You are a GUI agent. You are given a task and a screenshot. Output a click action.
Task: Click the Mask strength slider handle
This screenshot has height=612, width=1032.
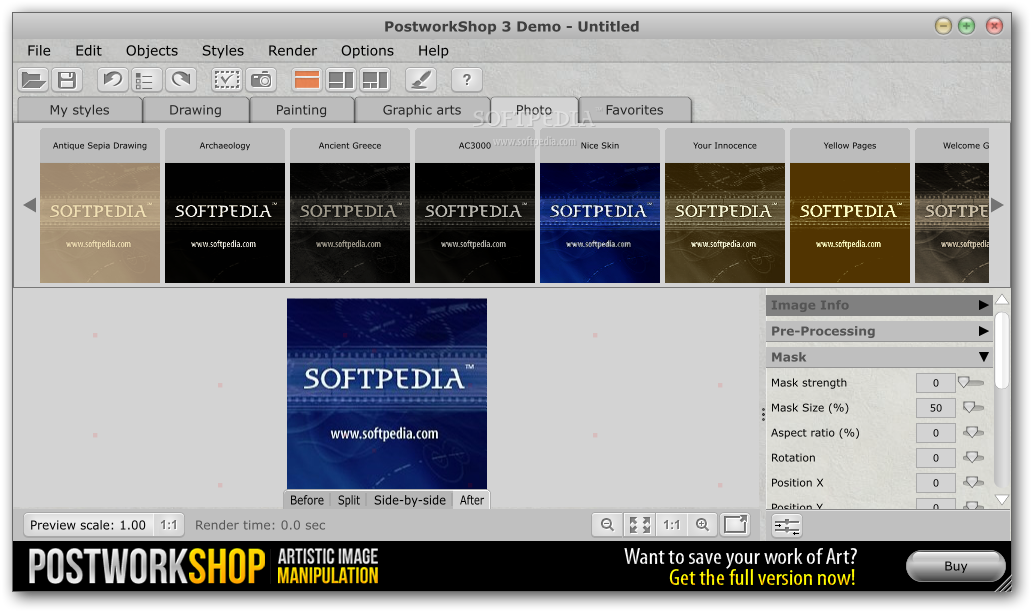click(x=964, y=382)
